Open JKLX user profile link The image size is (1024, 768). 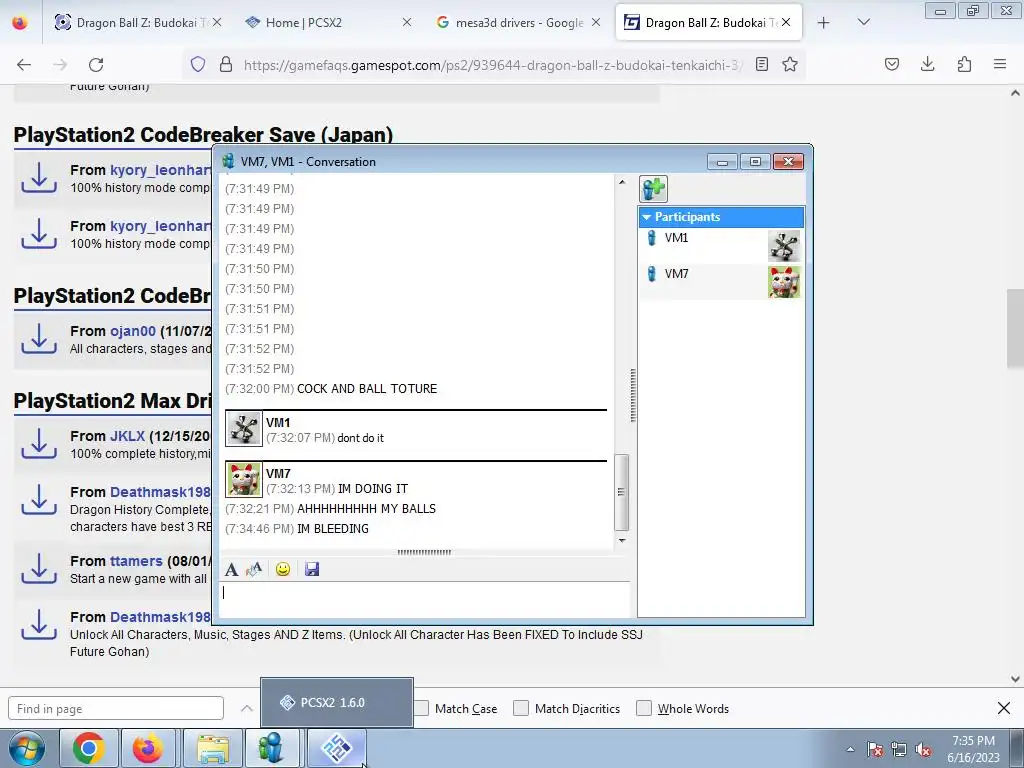127,436
